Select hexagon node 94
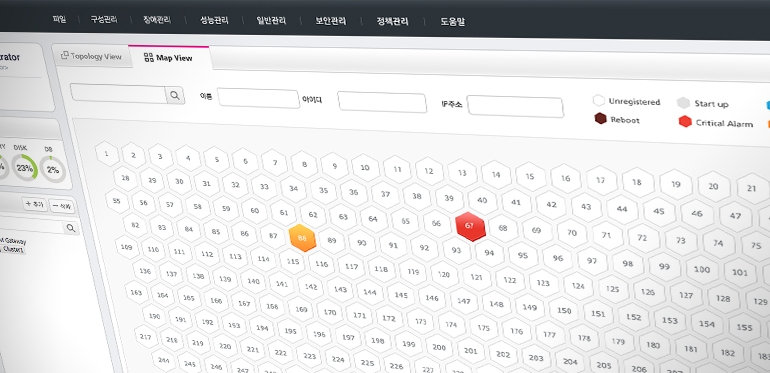 (x=489, y=253)
